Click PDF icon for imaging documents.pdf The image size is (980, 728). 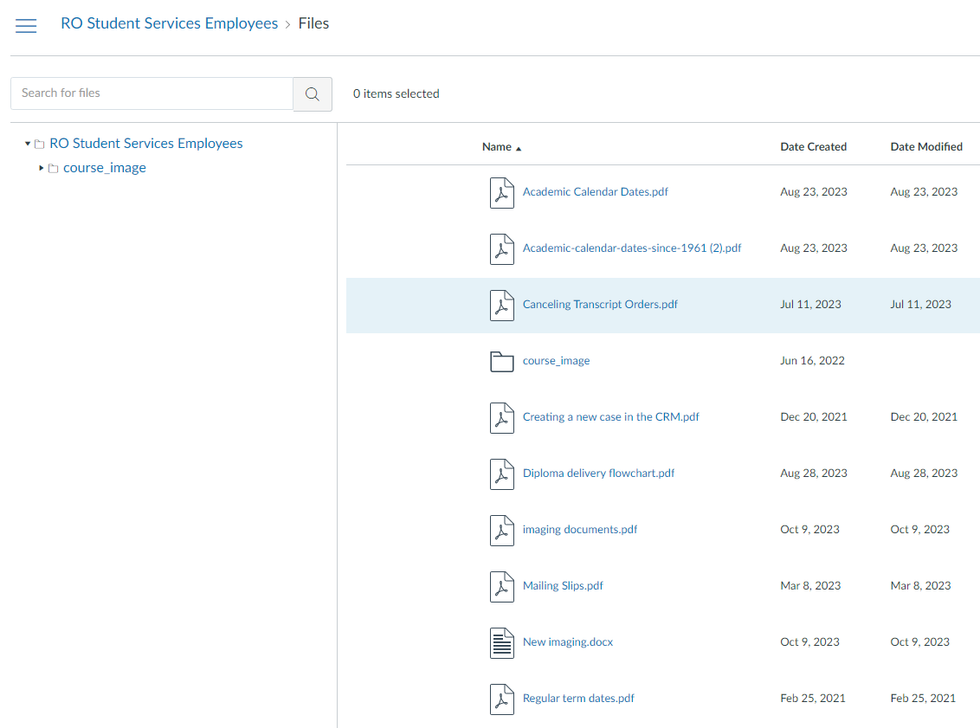[x=502, y=530]
